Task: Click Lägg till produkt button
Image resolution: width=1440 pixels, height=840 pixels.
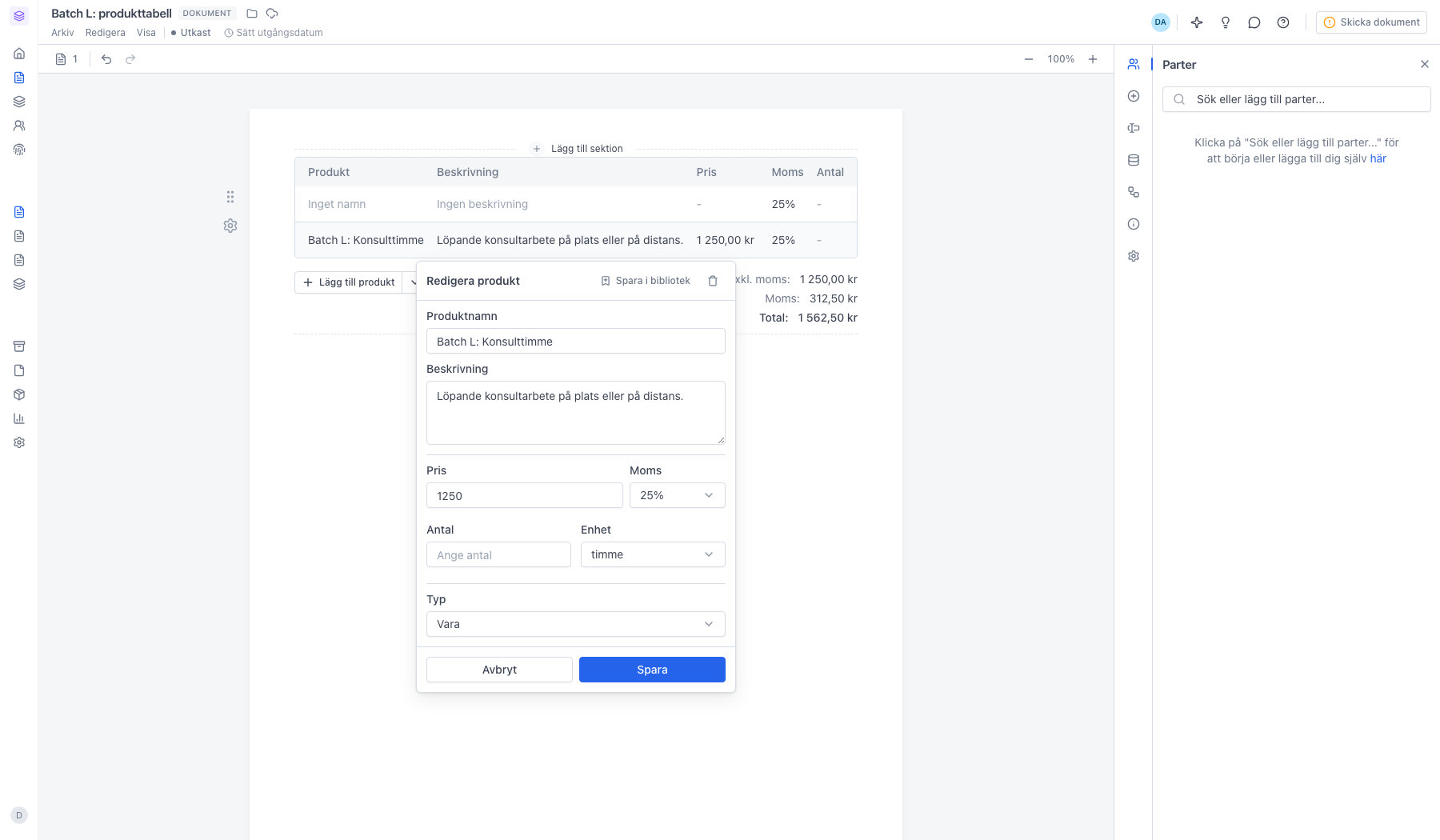Action: pos(349,282)
